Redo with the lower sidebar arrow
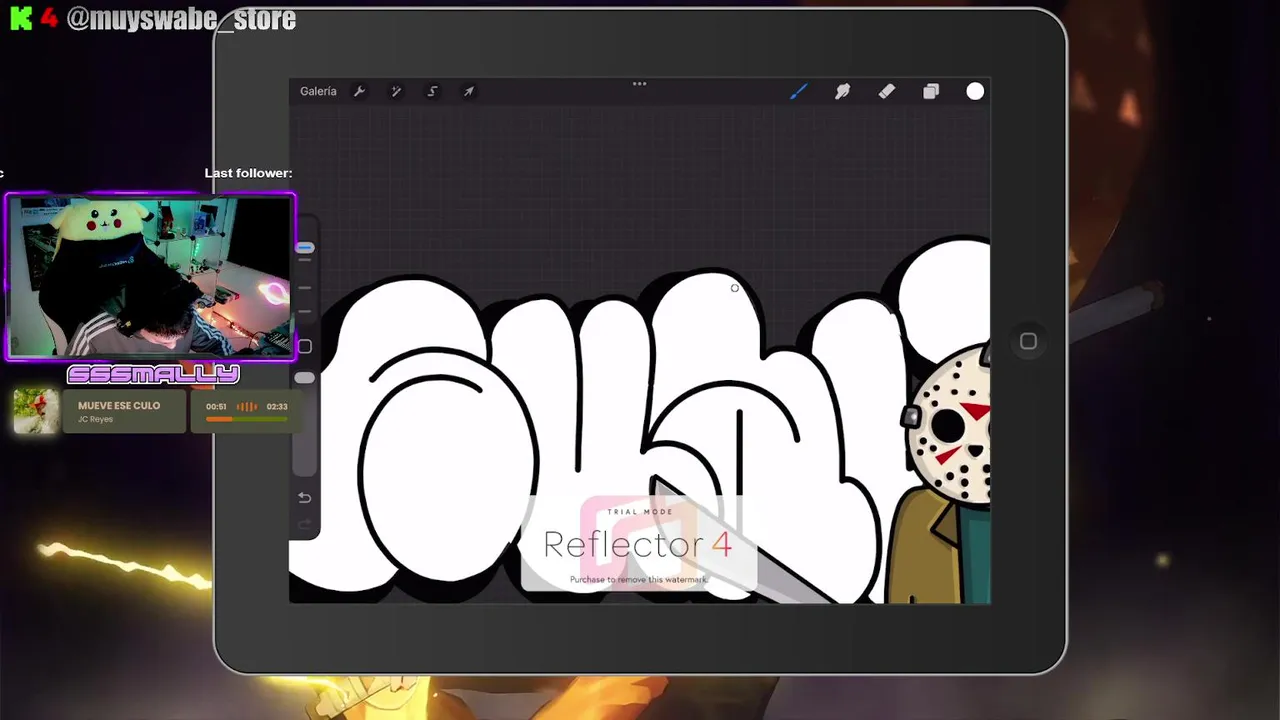Viewport: 1280px width, 720px height. pyautogui.click(x=305, y=525)
